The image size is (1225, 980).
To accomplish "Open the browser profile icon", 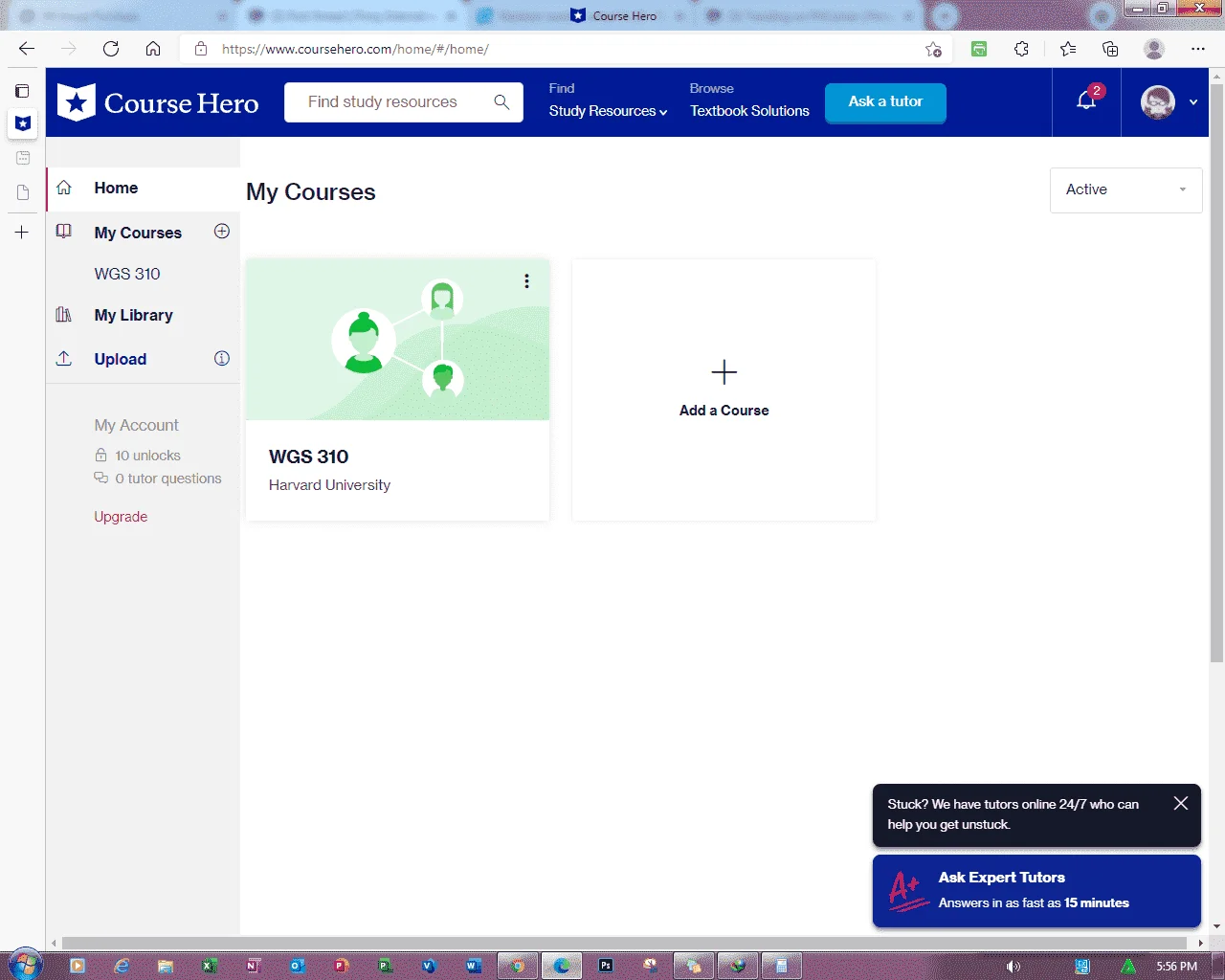I will [1154, 49].
